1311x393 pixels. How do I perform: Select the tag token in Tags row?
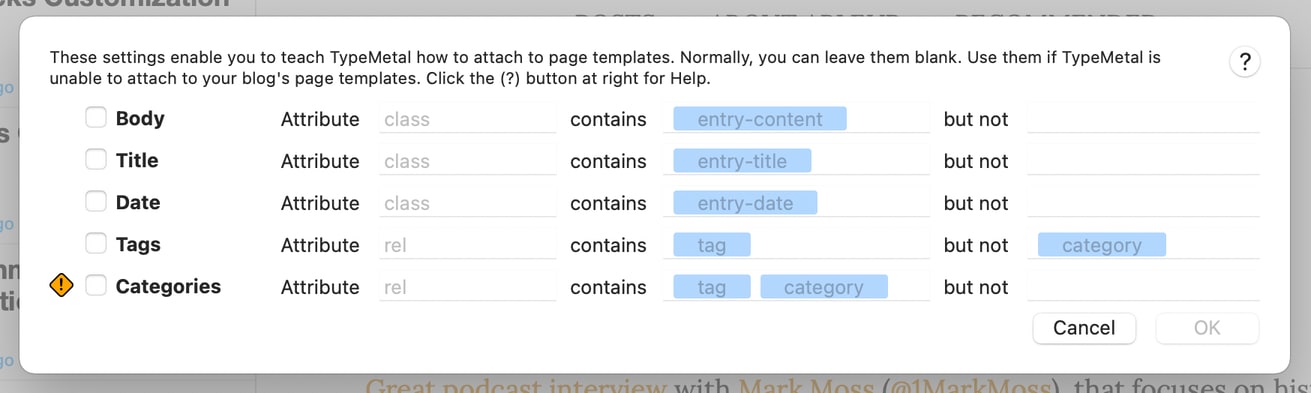tap(712, 245)
